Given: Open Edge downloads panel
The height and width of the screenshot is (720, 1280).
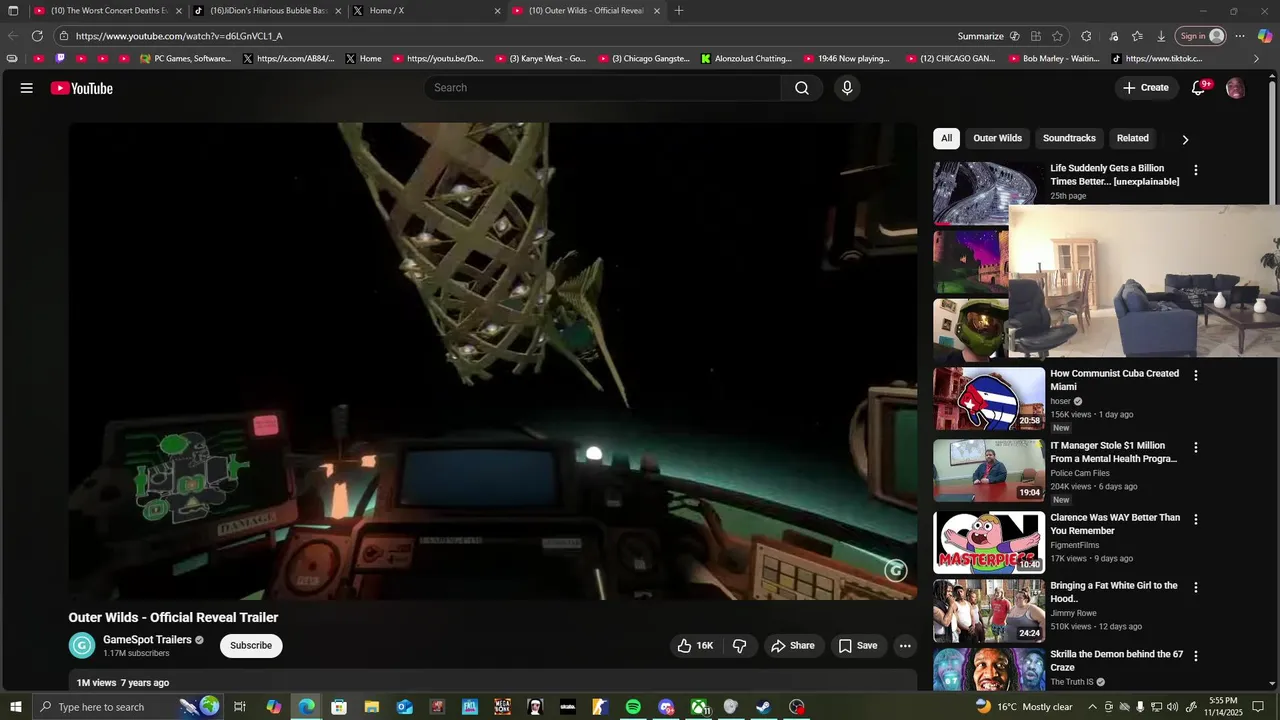Looking at the screenshot, I should point(1161,36).
